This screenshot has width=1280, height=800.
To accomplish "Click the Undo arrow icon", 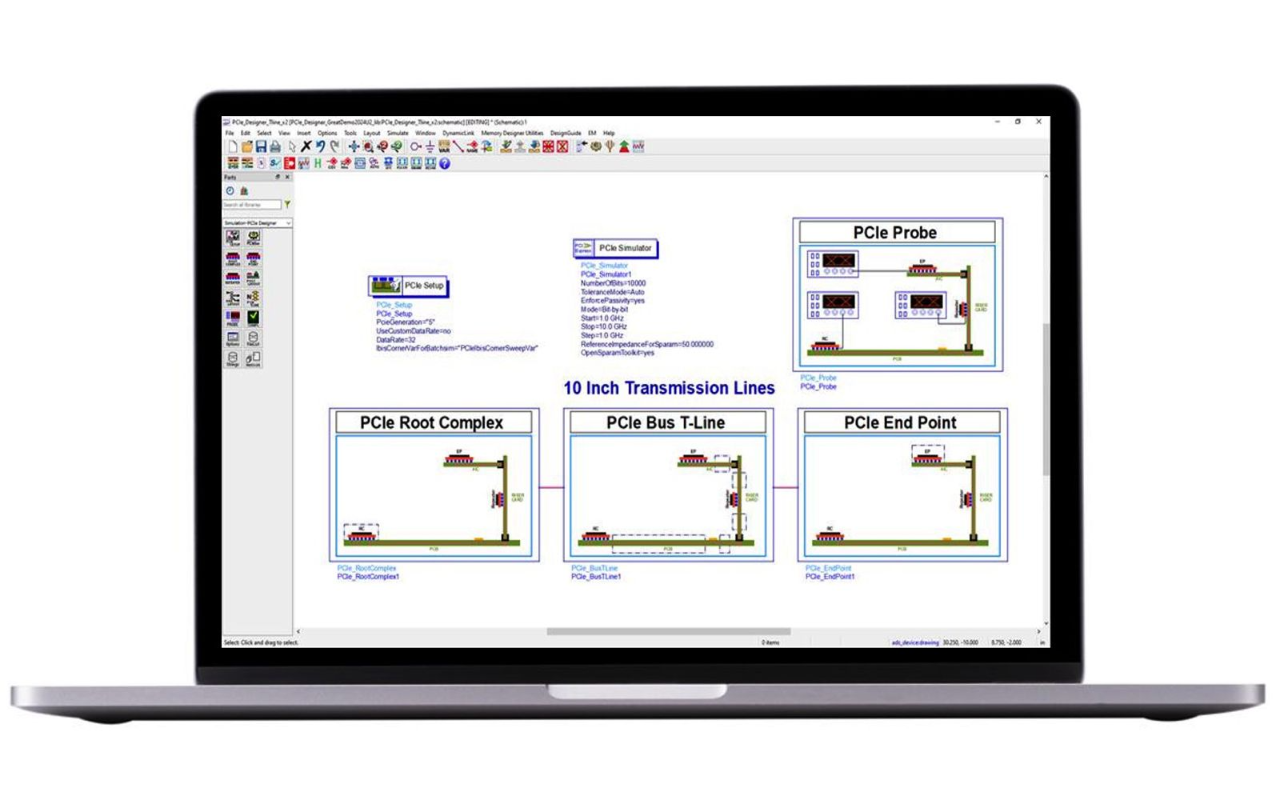I will [320, 147].
